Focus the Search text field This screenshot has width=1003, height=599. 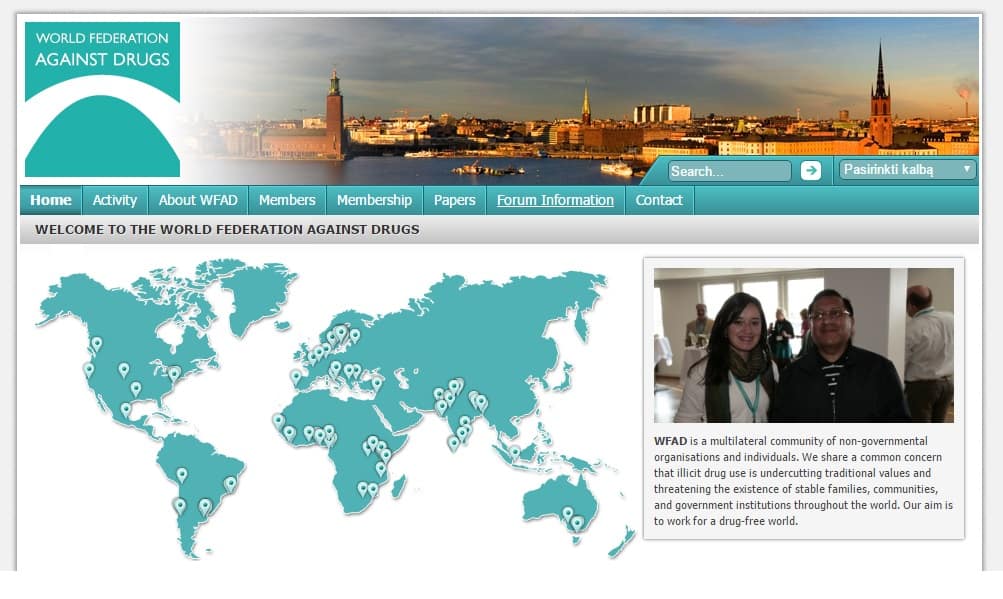pyautogui.click(x=730, y=171)
